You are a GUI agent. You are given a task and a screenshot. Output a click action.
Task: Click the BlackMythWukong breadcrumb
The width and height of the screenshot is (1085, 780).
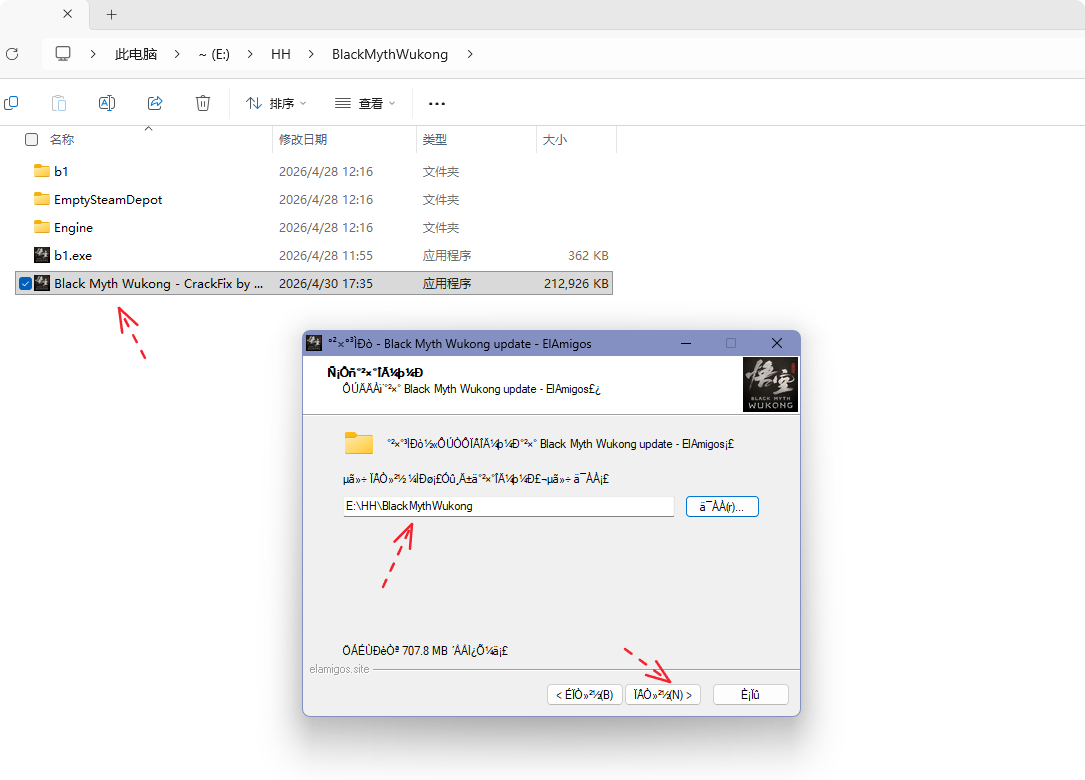pyautogui.click(x=390, y=54)
